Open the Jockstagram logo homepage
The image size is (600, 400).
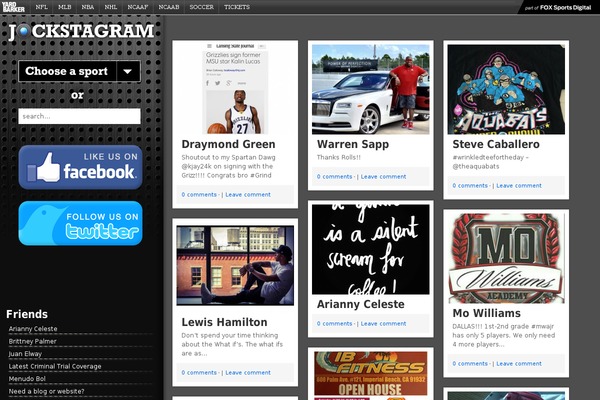81,31
